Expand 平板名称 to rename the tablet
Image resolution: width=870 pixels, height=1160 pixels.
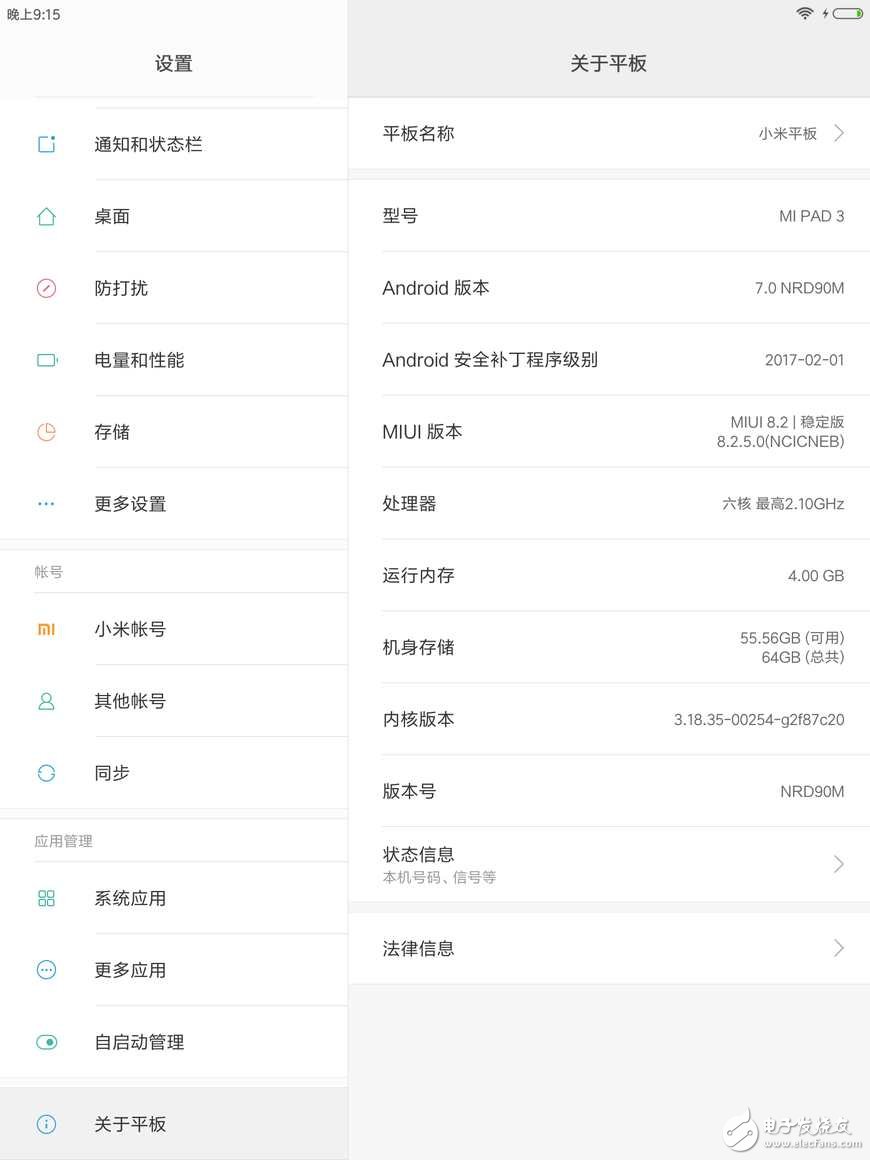pyautogui.click(x=609, y=133)
